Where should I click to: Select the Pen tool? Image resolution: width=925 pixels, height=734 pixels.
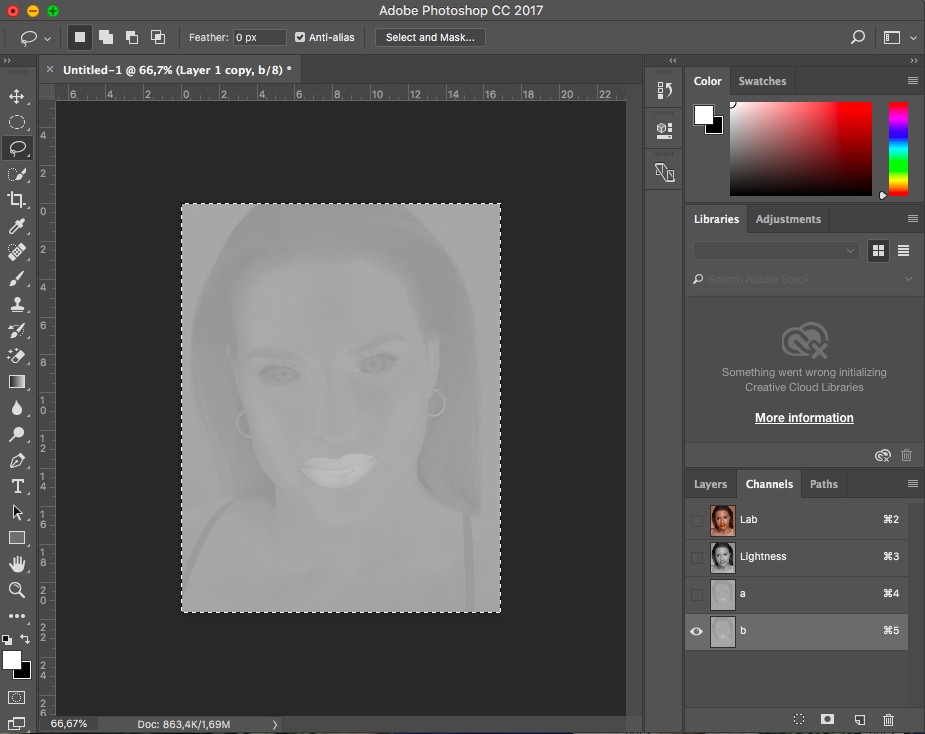pos(17,460)
